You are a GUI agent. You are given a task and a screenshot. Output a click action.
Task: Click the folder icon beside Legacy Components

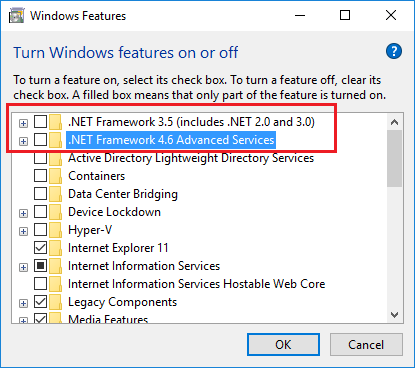coord(55,302)
